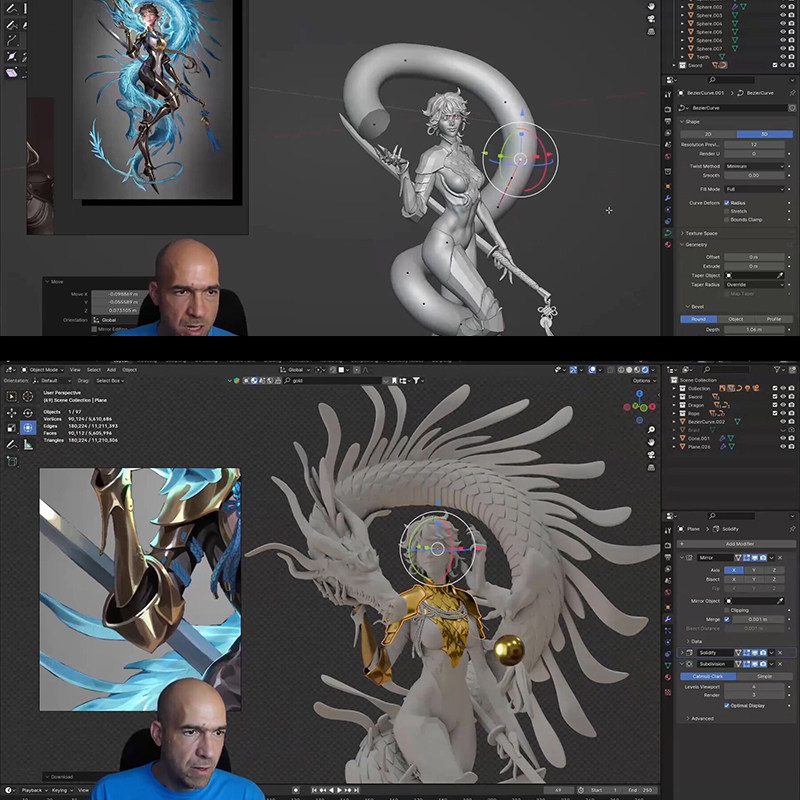Remove the Mirror modifier with its X
The height and width of the screenshot is (800, 800).
(780, 558)
